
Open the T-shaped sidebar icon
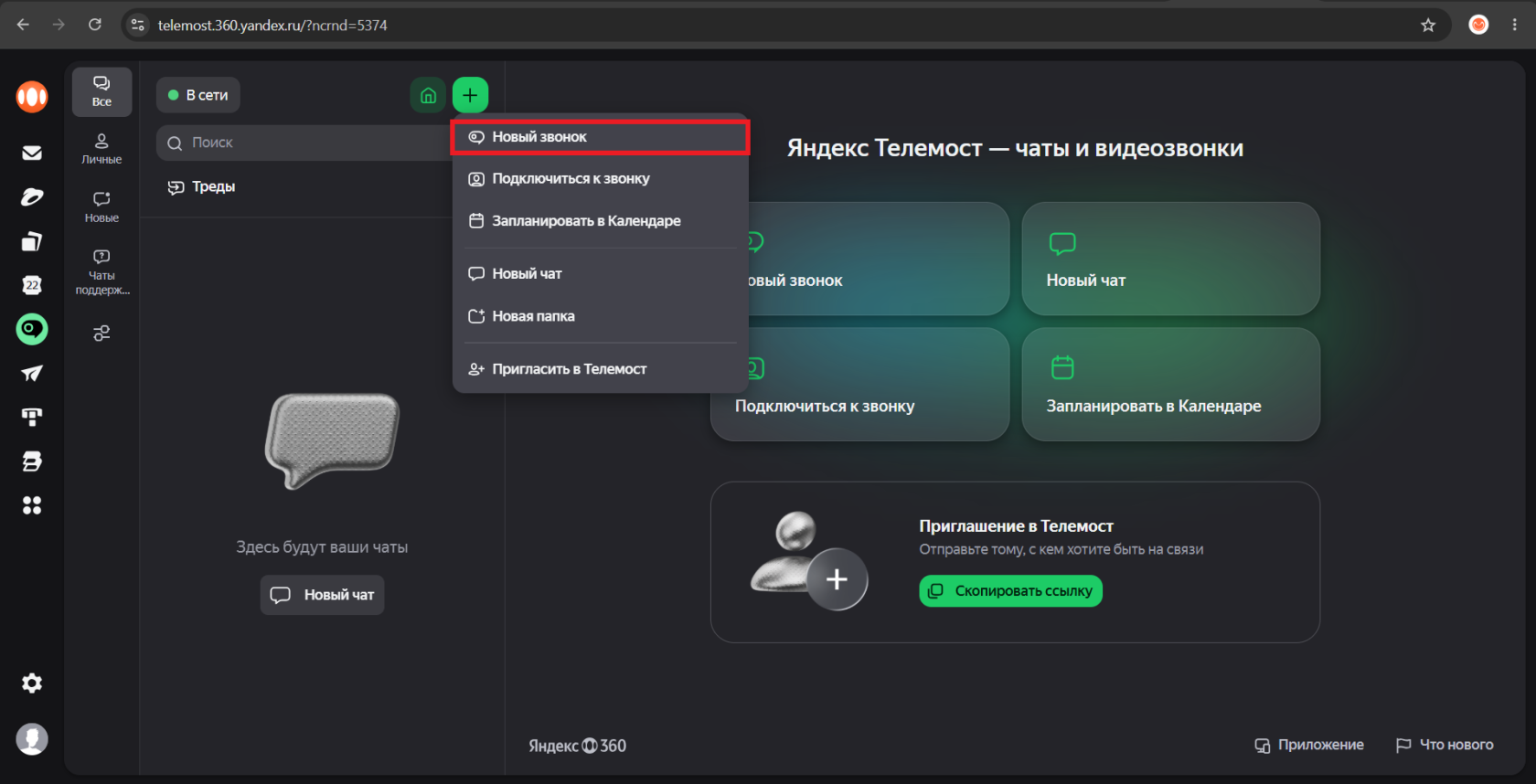click(32, 417)
